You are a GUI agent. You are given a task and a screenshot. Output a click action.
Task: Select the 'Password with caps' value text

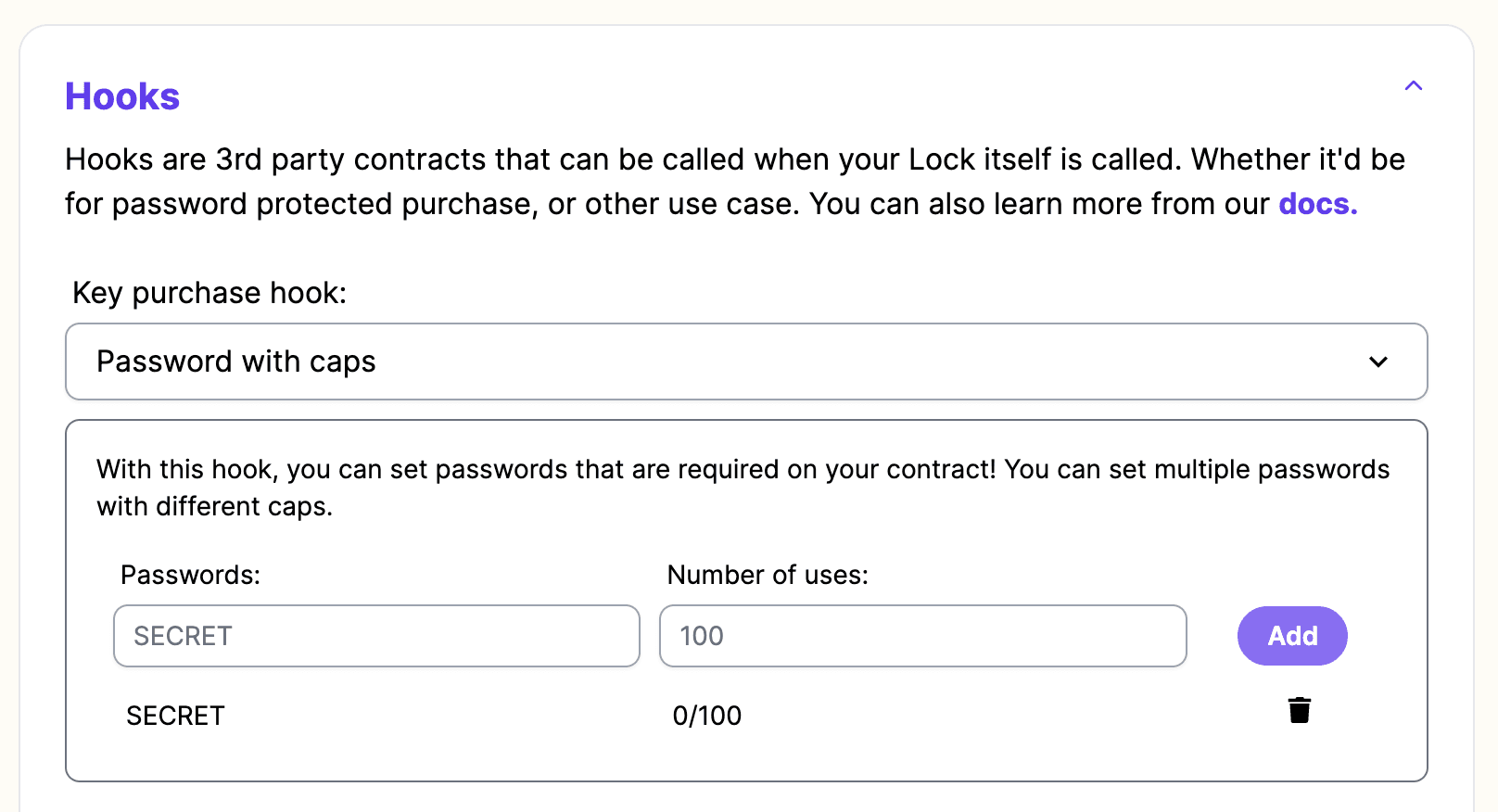click(236, 362)
